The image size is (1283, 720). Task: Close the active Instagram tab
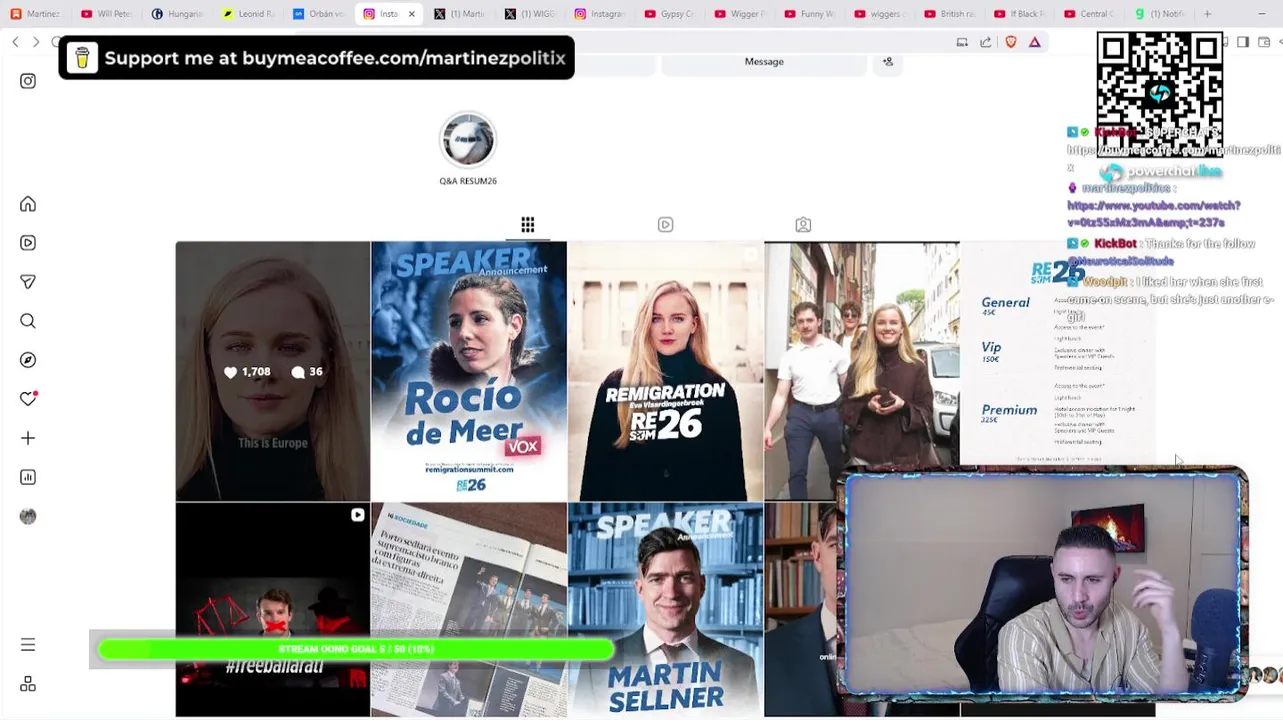click(x=411, y=14)
